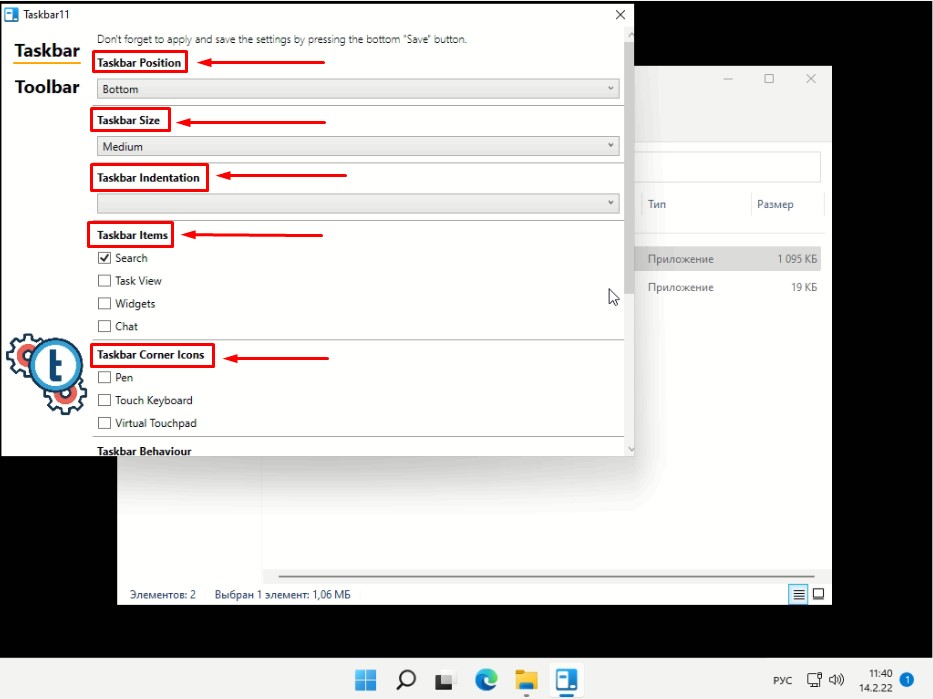The image size is (933, 699).
Task: Open File Explorer from the taskbar
Action: (x=526, y=680)
